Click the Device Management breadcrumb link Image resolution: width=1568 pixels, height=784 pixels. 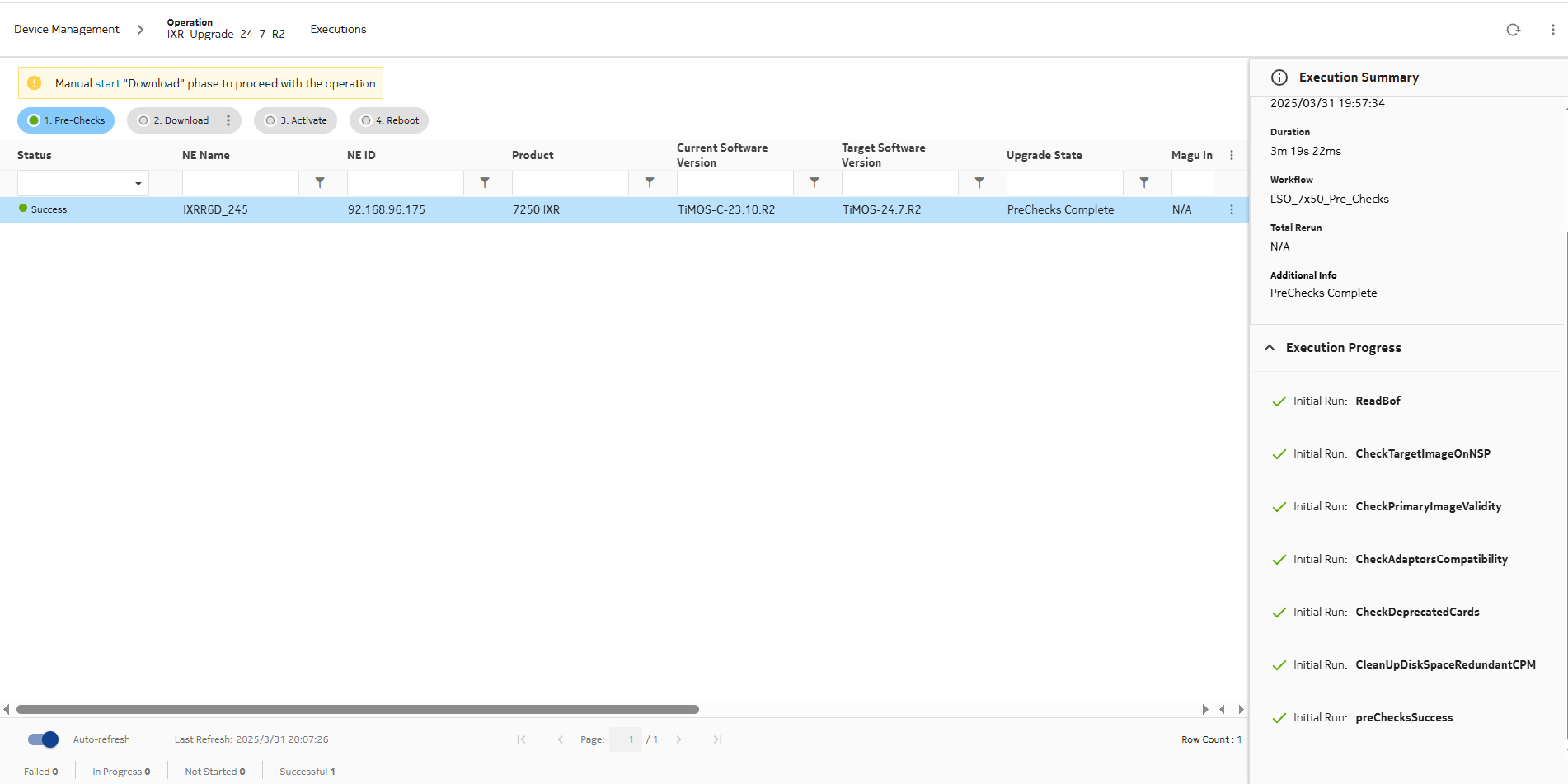(67, 30)
